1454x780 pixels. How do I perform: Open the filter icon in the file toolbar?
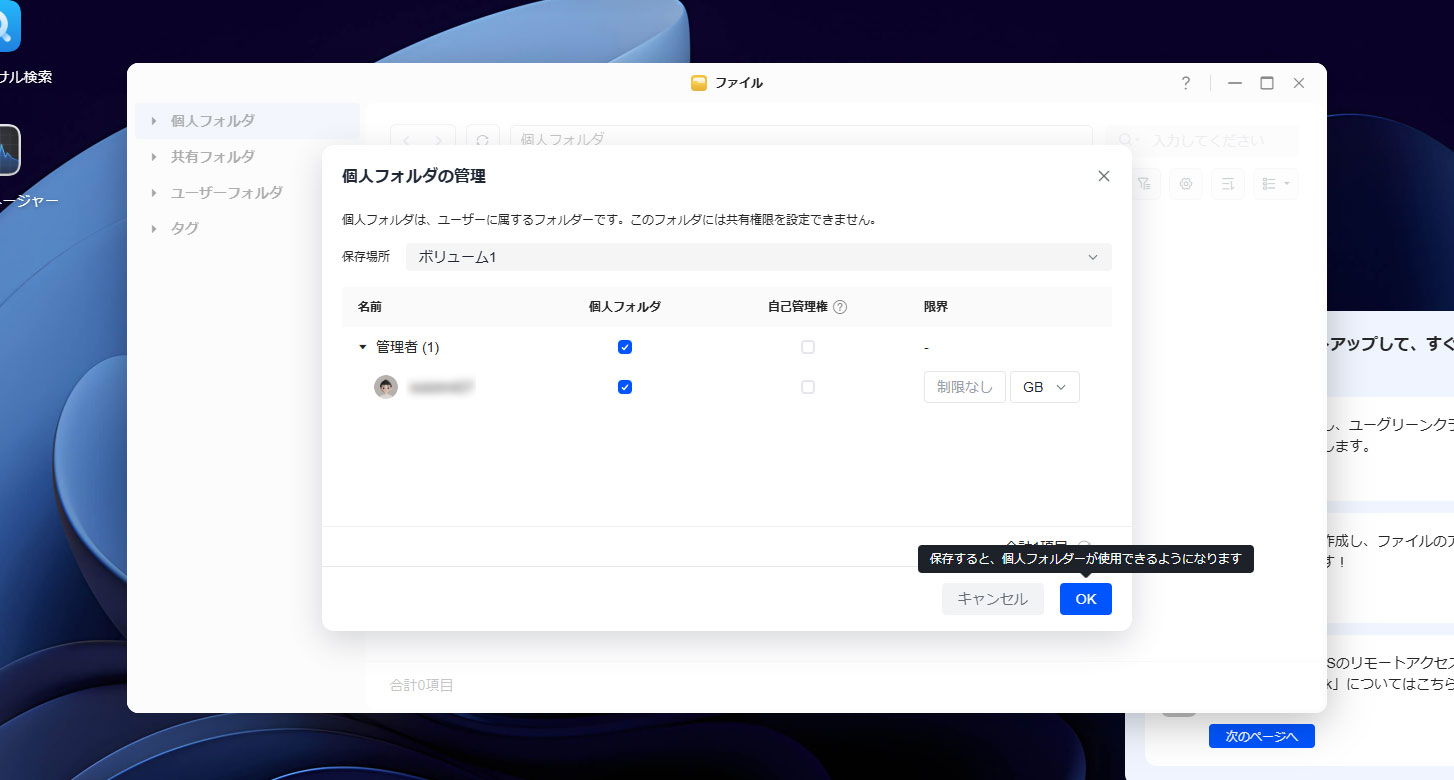click(x=1143, y=184)
